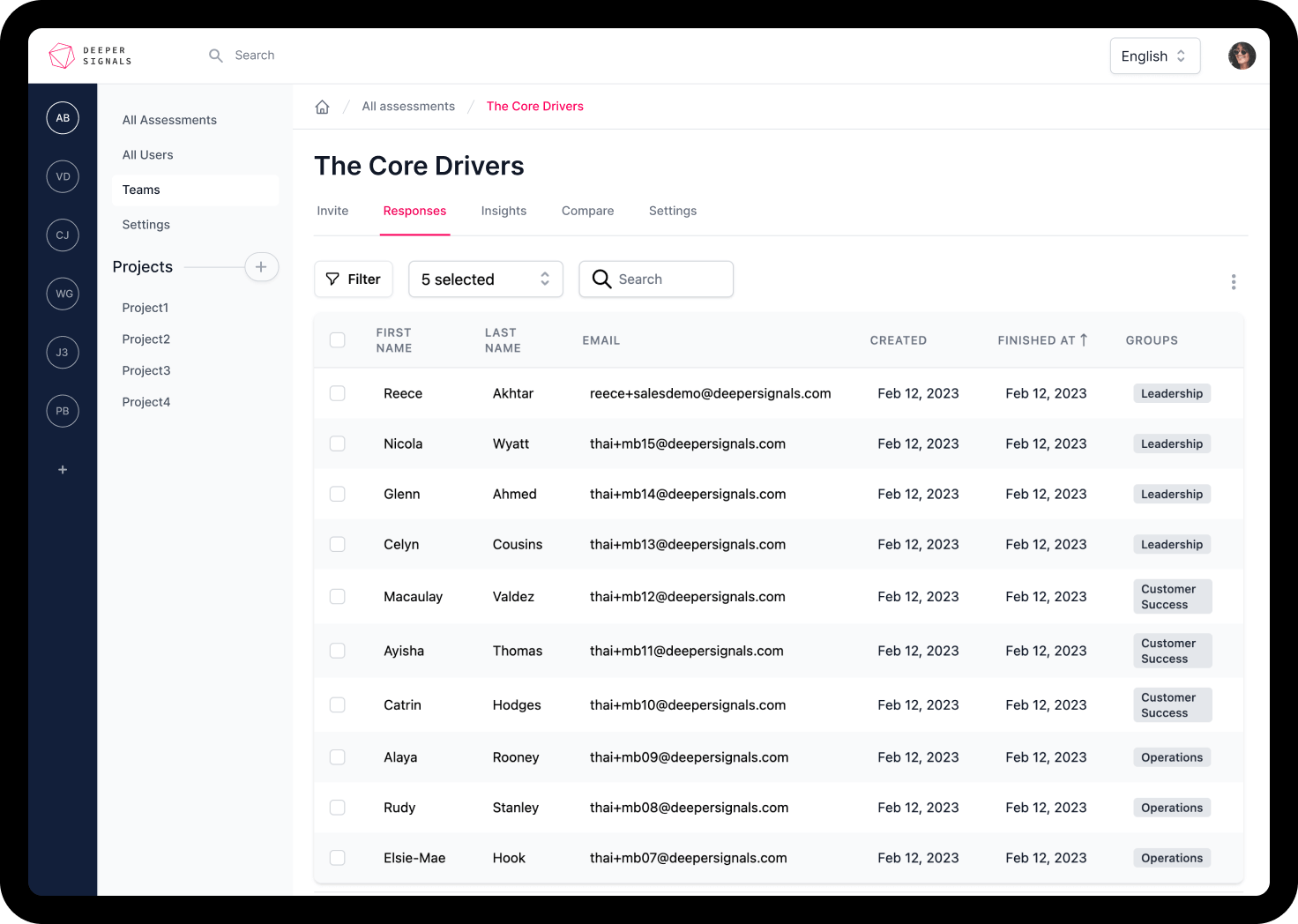
Task: Click the top bar Search field
Action: point(255,56)
